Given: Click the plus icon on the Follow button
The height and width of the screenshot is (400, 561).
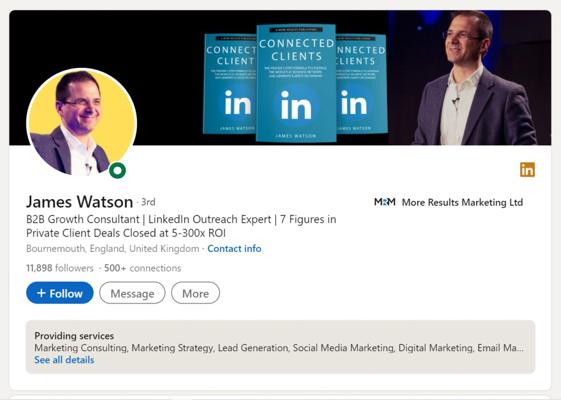Looking at the screenshot, I should point(41,293).
